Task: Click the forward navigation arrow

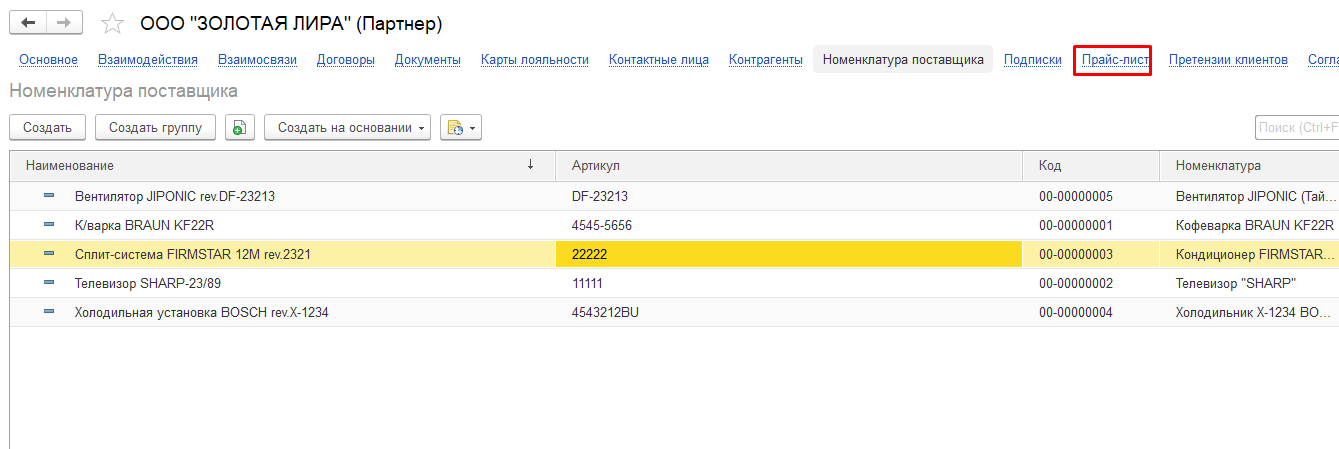Action: [64, 22]
